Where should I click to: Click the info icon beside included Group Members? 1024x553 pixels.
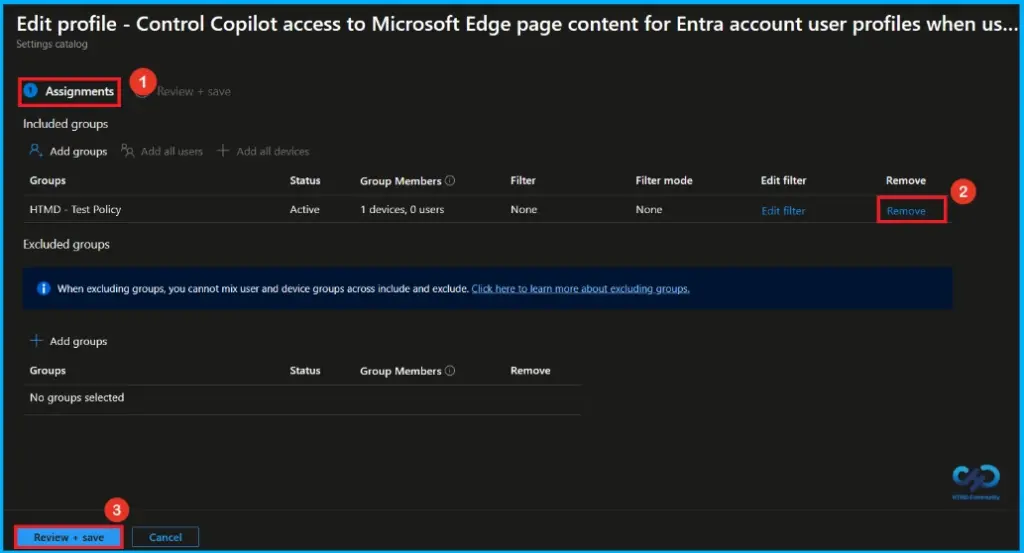tap(450, 181)
